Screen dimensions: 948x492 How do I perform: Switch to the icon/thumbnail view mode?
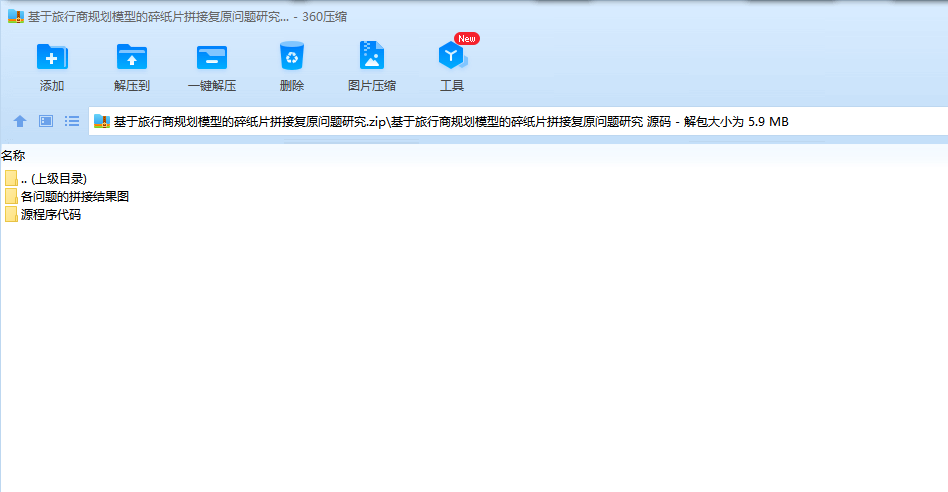point(46,121)
